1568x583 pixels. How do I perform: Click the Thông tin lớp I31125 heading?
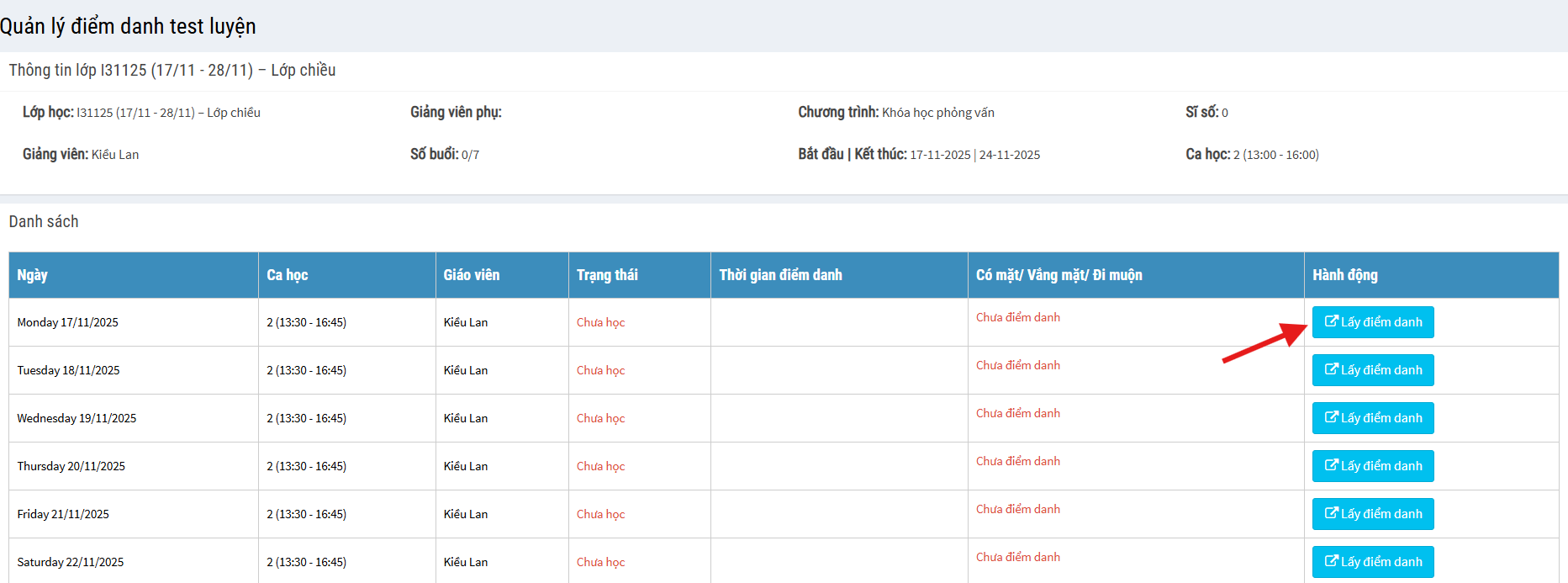[x=172, y=70]
